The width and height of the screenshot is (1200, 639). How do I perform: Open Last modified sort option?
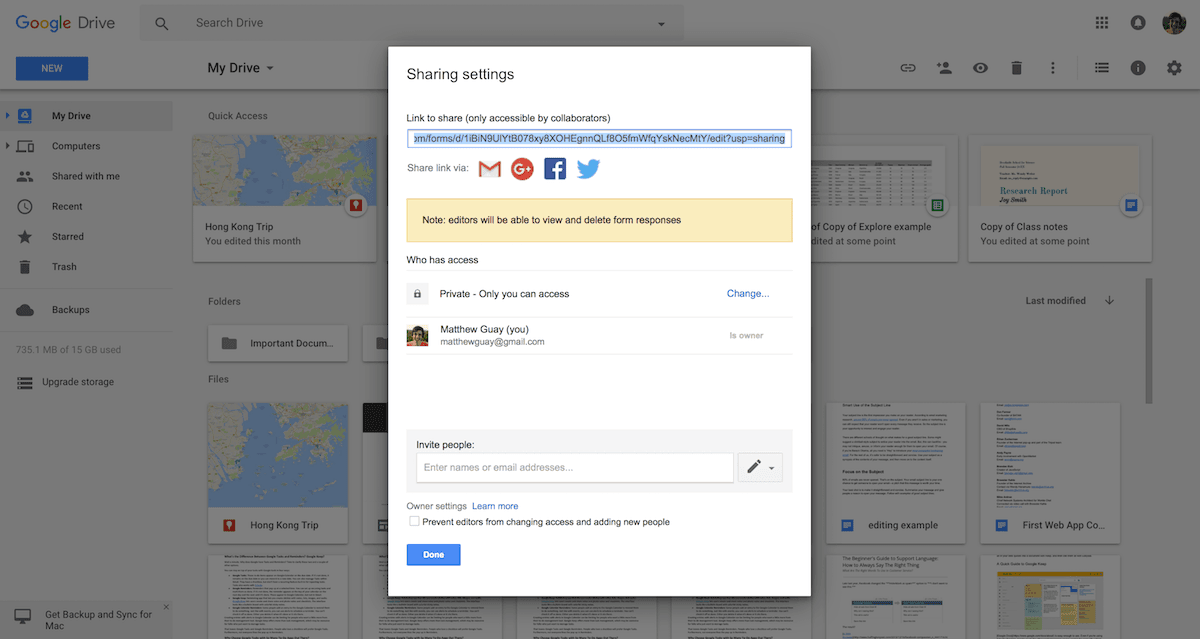pyautogui.click(x=1056, y=301)
